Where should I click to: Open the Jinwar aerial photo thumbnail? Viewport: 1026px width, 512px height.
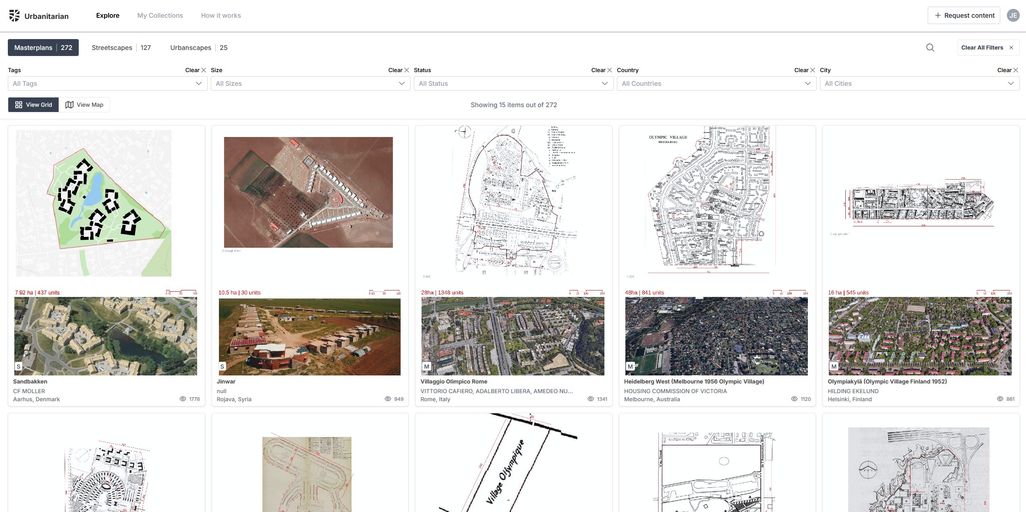[x=309, y=336]
